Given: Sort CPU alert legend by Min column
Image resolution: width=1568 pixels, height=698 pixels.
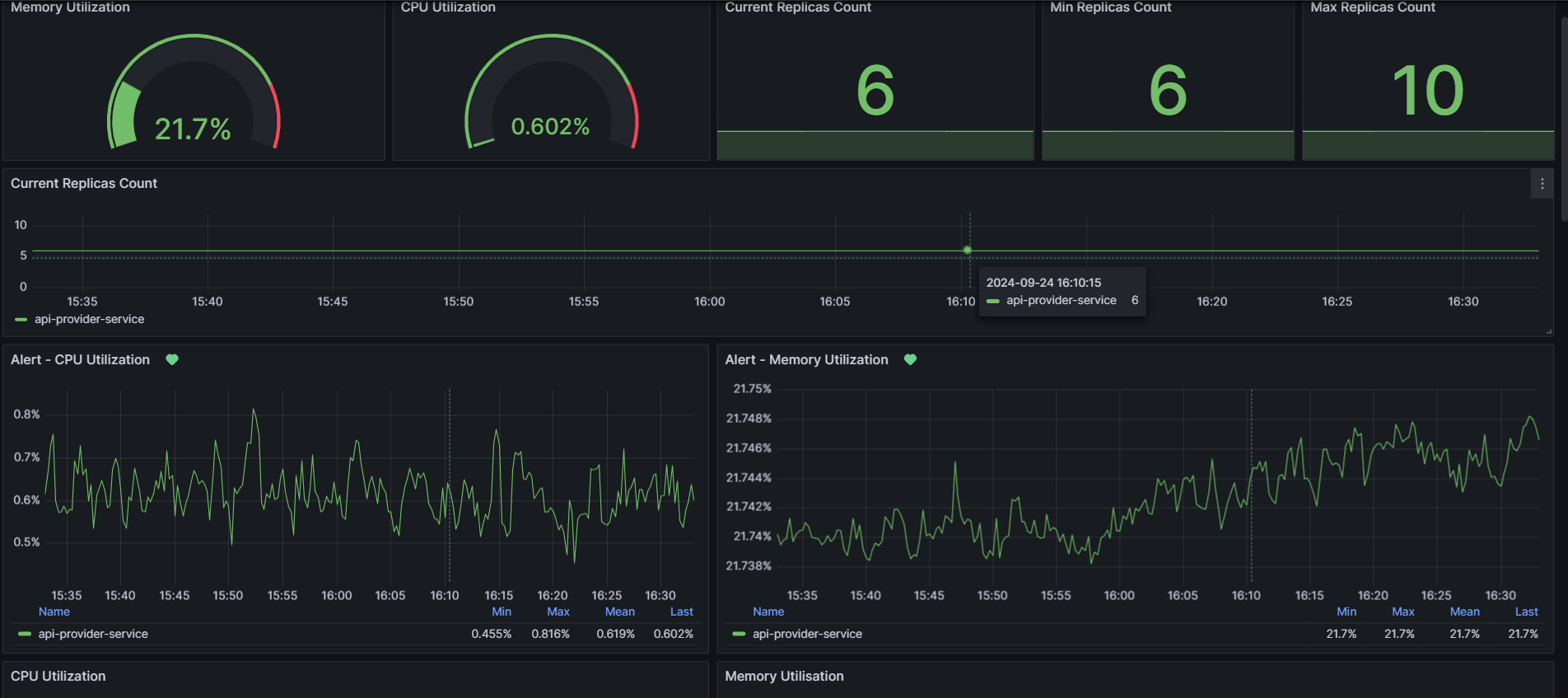Looking at the screenshot, I should click(502, 611).
